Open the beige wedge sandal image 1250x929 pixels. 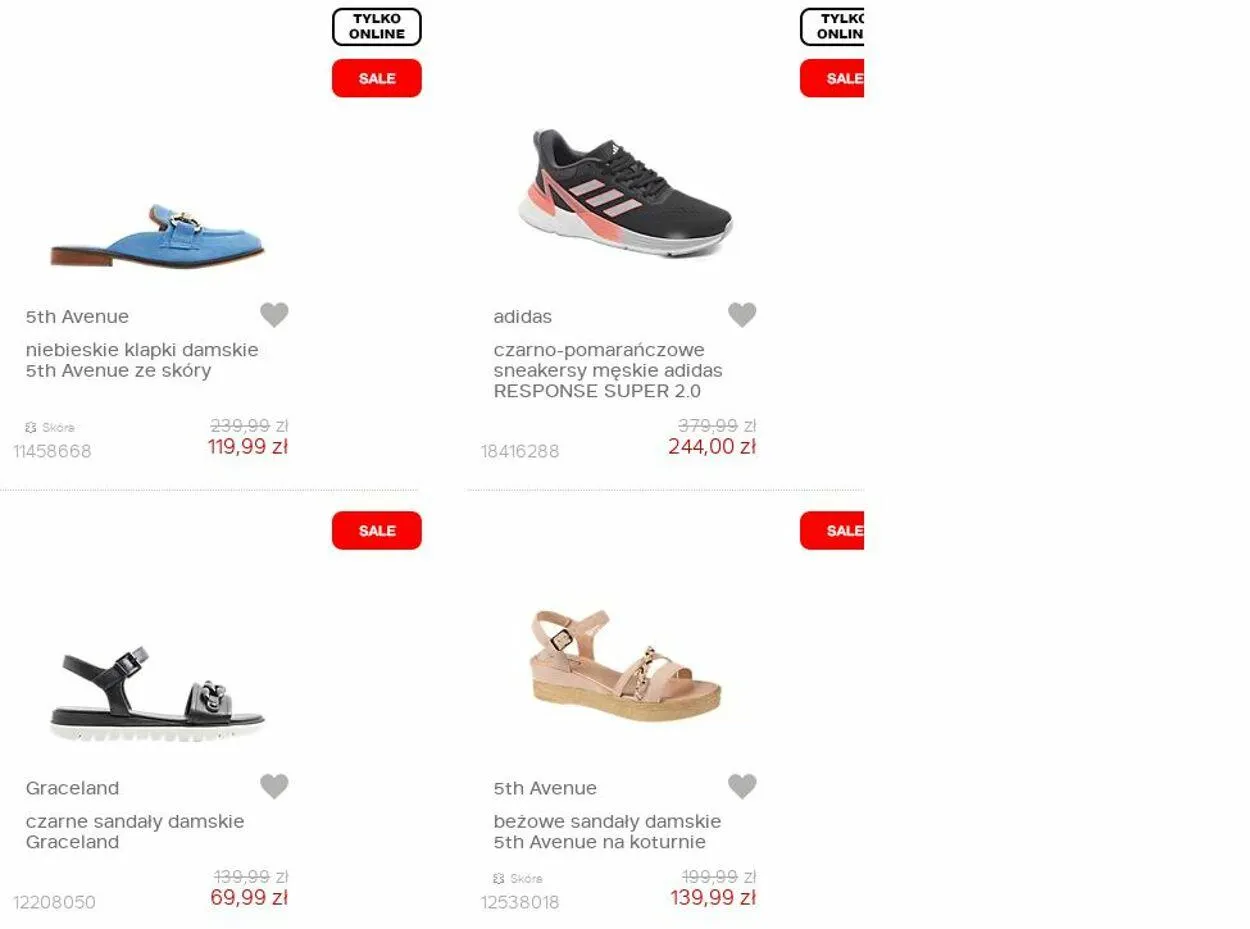coord(625,665)
